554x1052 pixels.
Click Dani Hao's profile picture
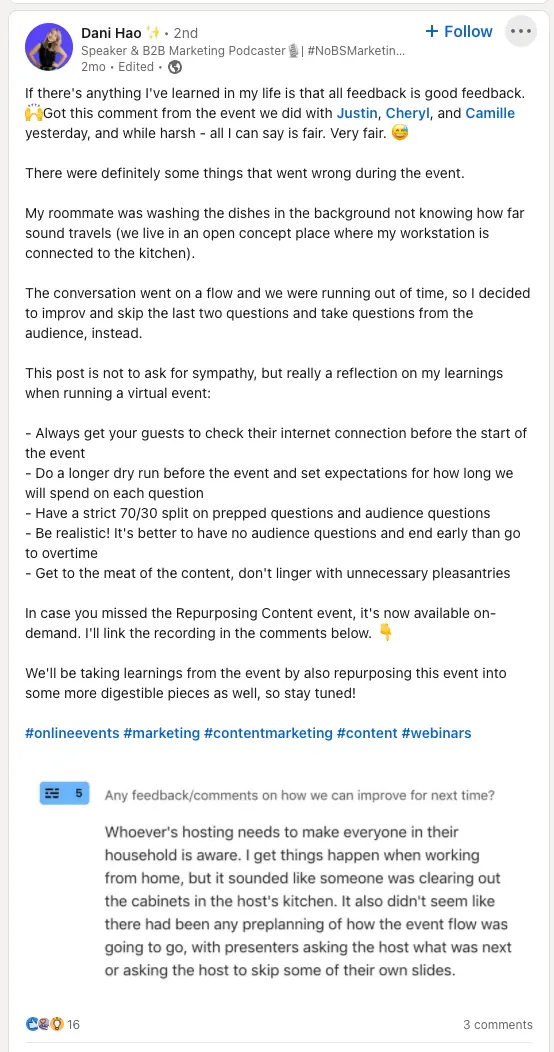[49, 47]
